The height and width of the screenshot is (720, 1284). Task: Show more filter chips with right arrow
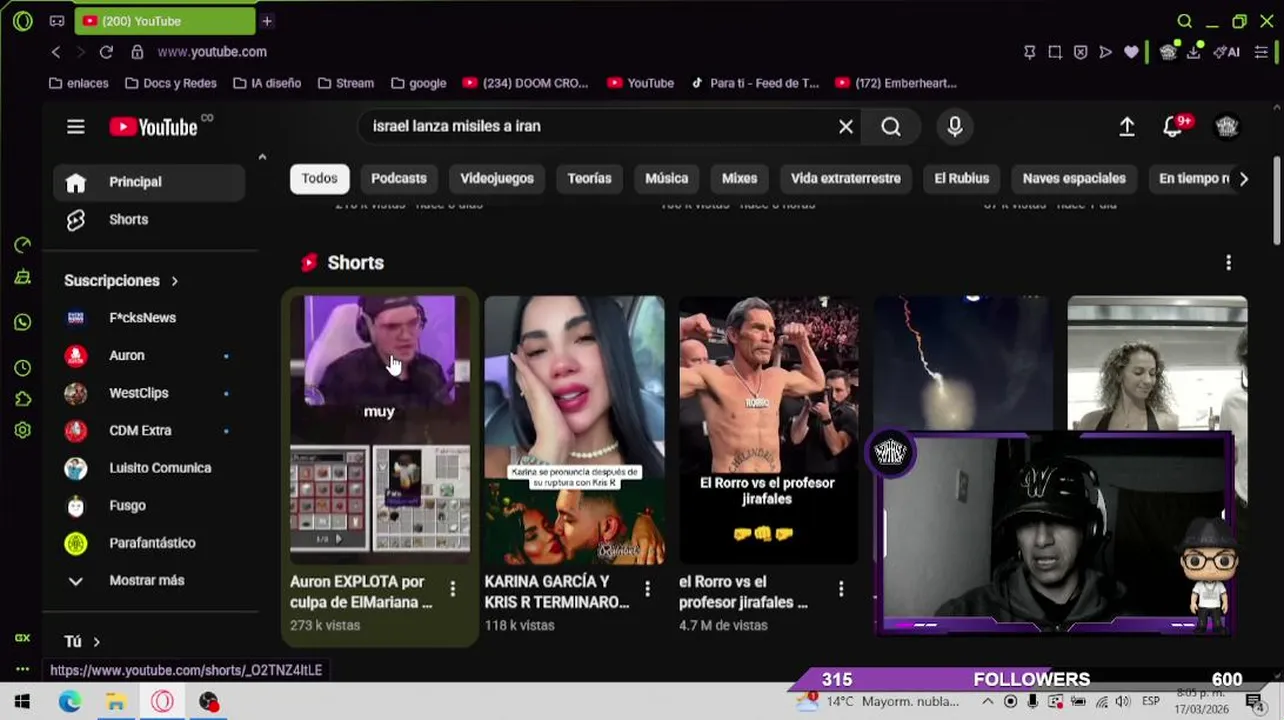(x=1243, y=179)
